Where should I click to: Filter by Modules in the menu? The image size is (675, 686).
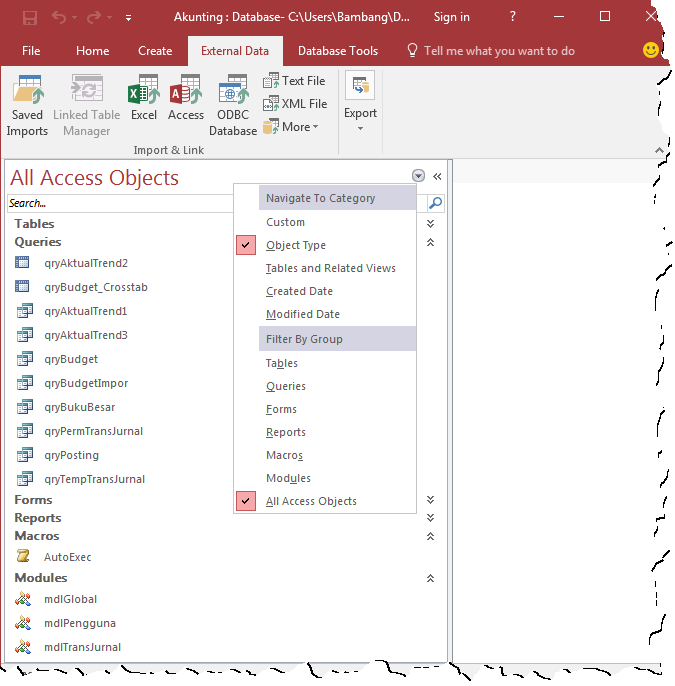click(x=325, y=478)
